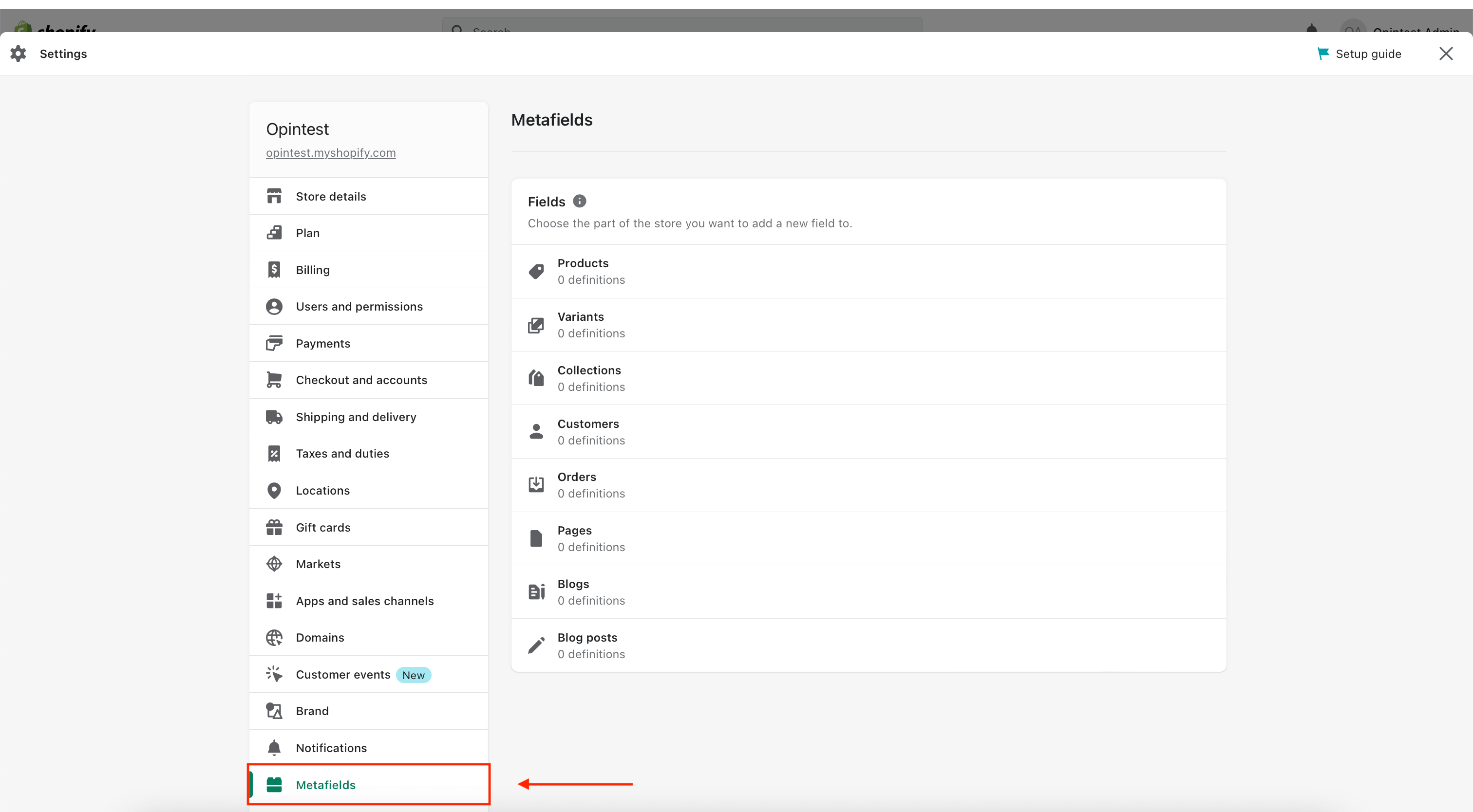Go to Billing settings
Viewport: 1473px width, 812px height.
tap(368, 270)
